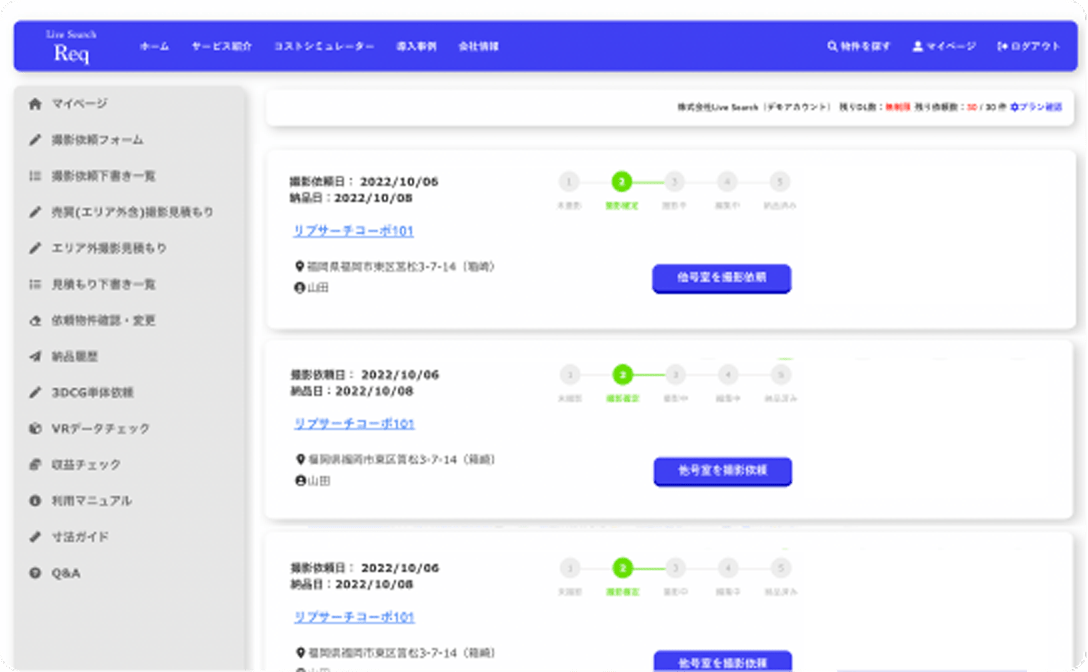Screen dimensions: 1088x672
Task: Click the gear icon next to プラン確認
Action: (x=1014, y=107)
